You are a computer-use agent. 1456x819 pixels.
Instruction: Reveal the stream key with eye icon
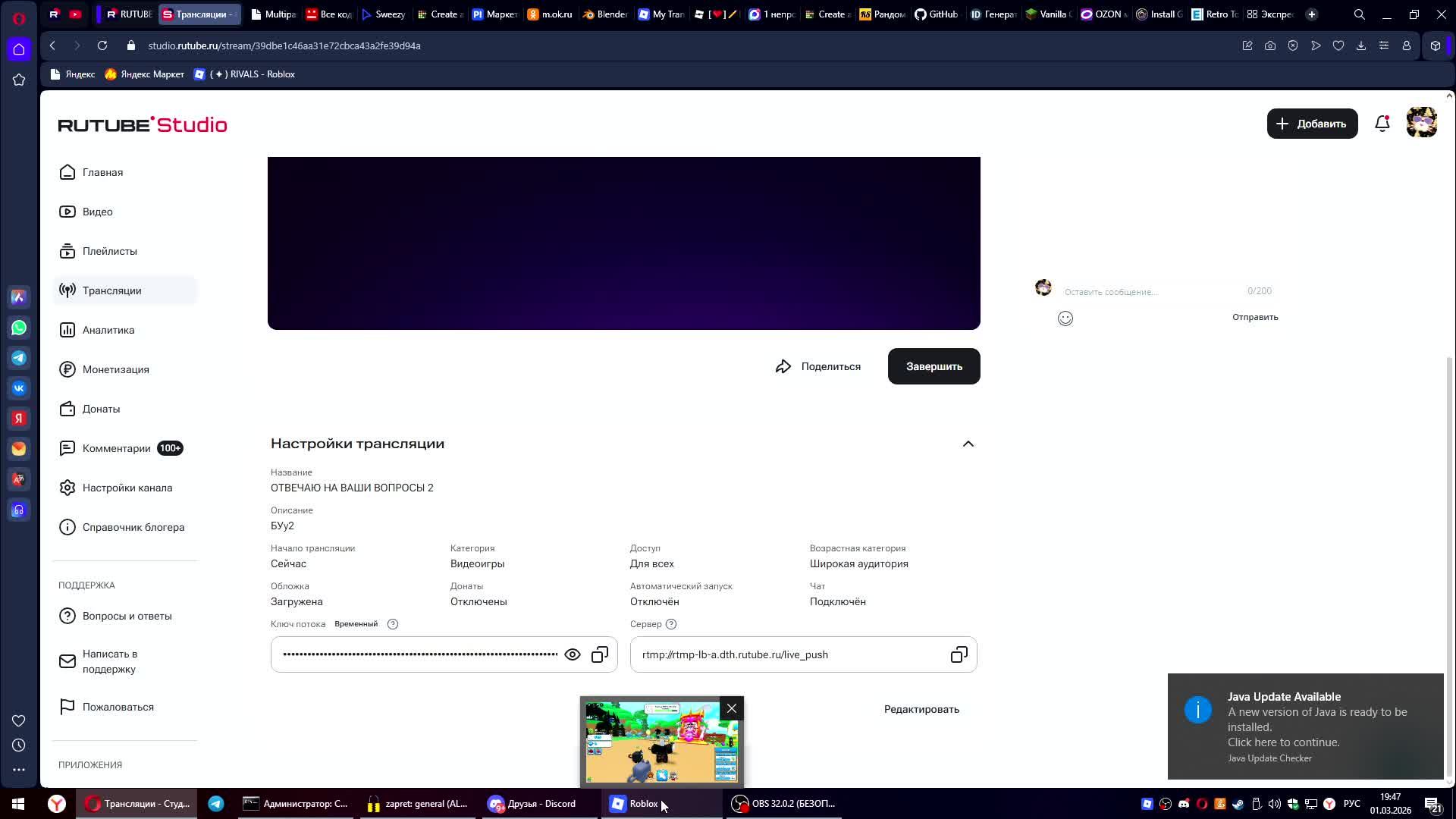click(573, 654)
